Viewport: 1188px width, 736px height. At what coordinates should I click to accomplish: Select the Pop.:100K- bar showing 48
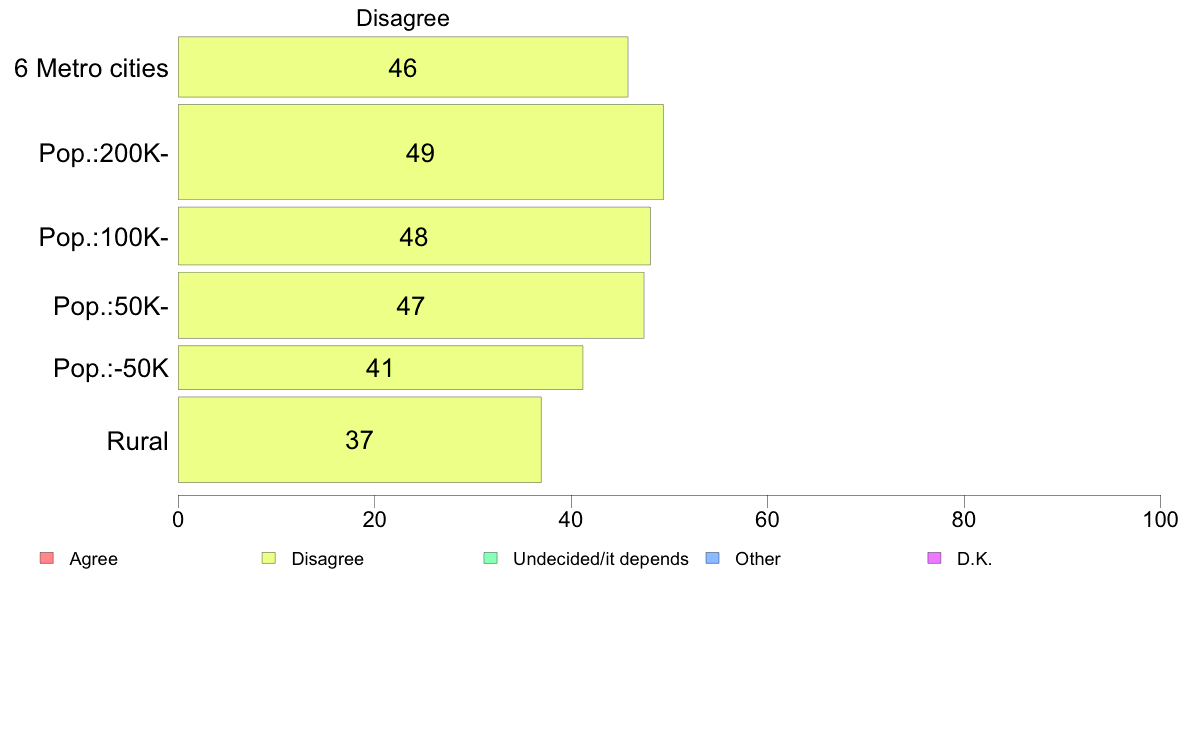pyautogui.click(x=414, y=236)
